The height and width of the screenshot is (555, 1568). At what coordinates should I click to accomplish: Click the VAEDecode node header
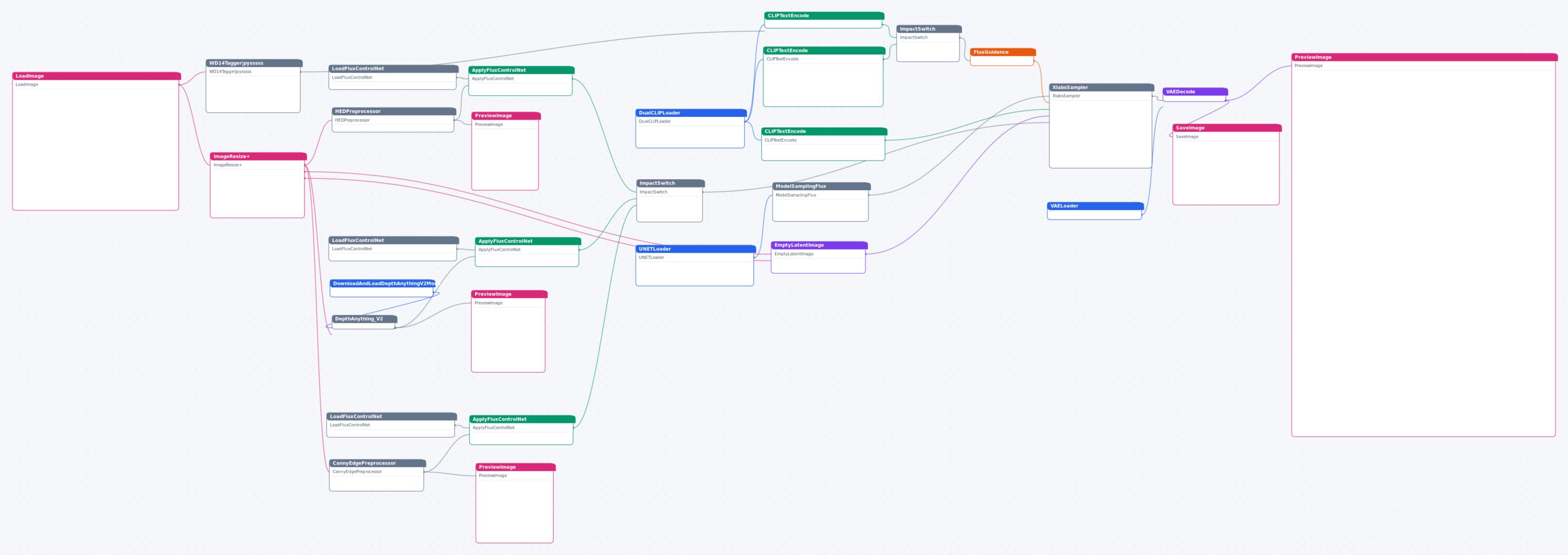pyautogui.click(x=1195, y=92)
